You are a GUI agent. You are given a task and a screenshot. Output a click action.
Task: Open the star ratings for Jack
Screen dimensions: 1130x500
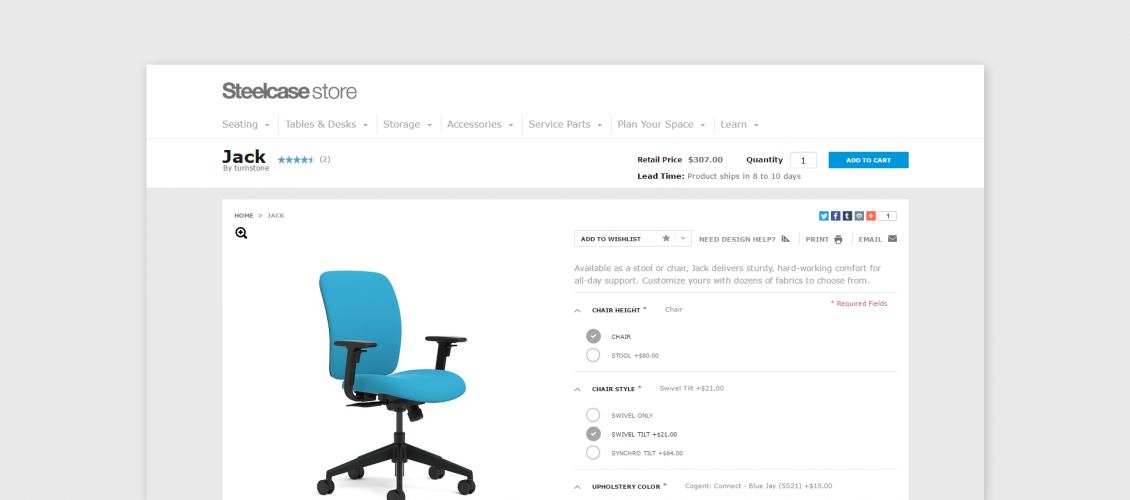point(296,160)
